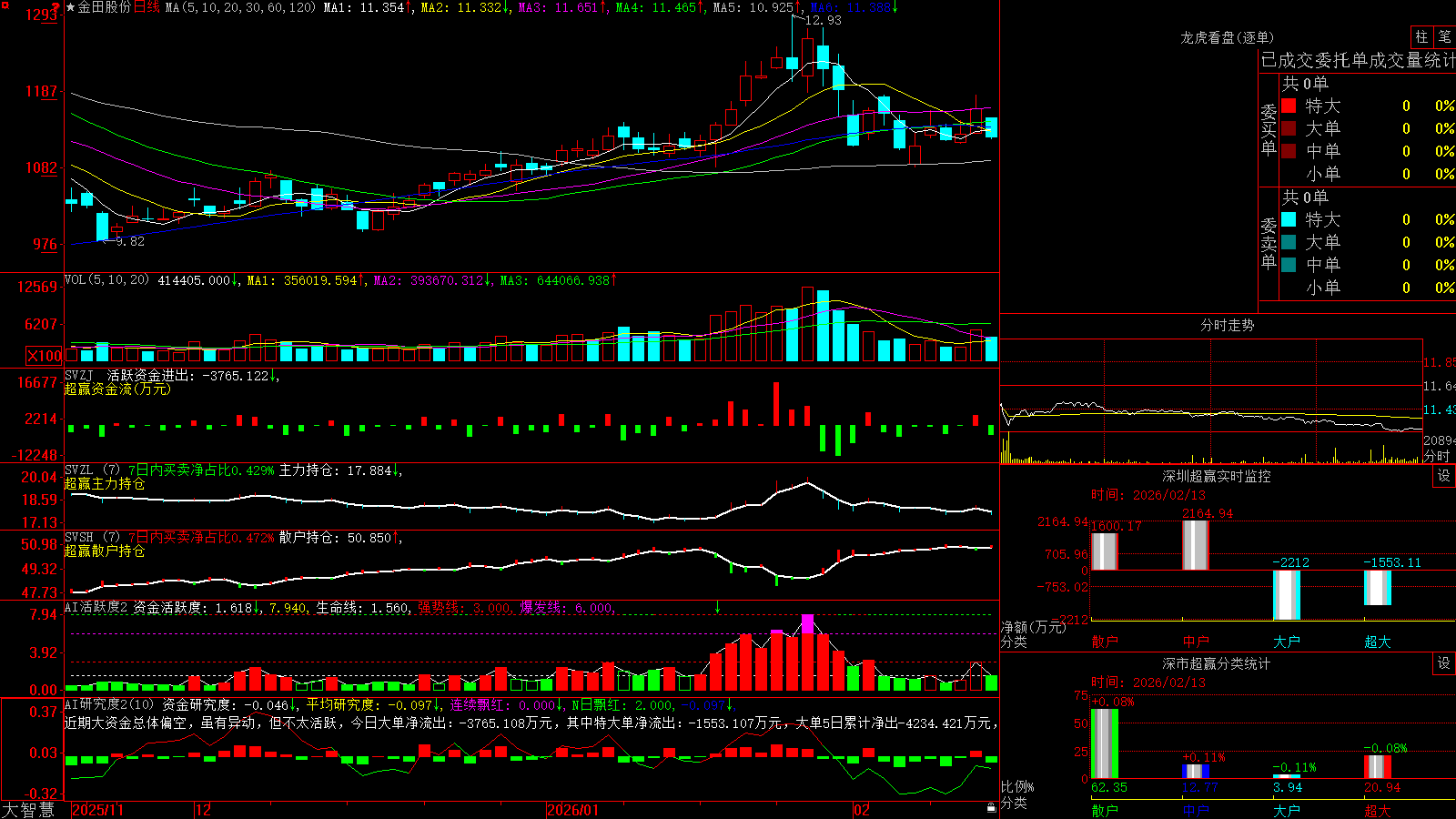This screenshot has height=819, width=1456.
Task: Click the star icon before 金田股份
Action: (x=71, y=7)
